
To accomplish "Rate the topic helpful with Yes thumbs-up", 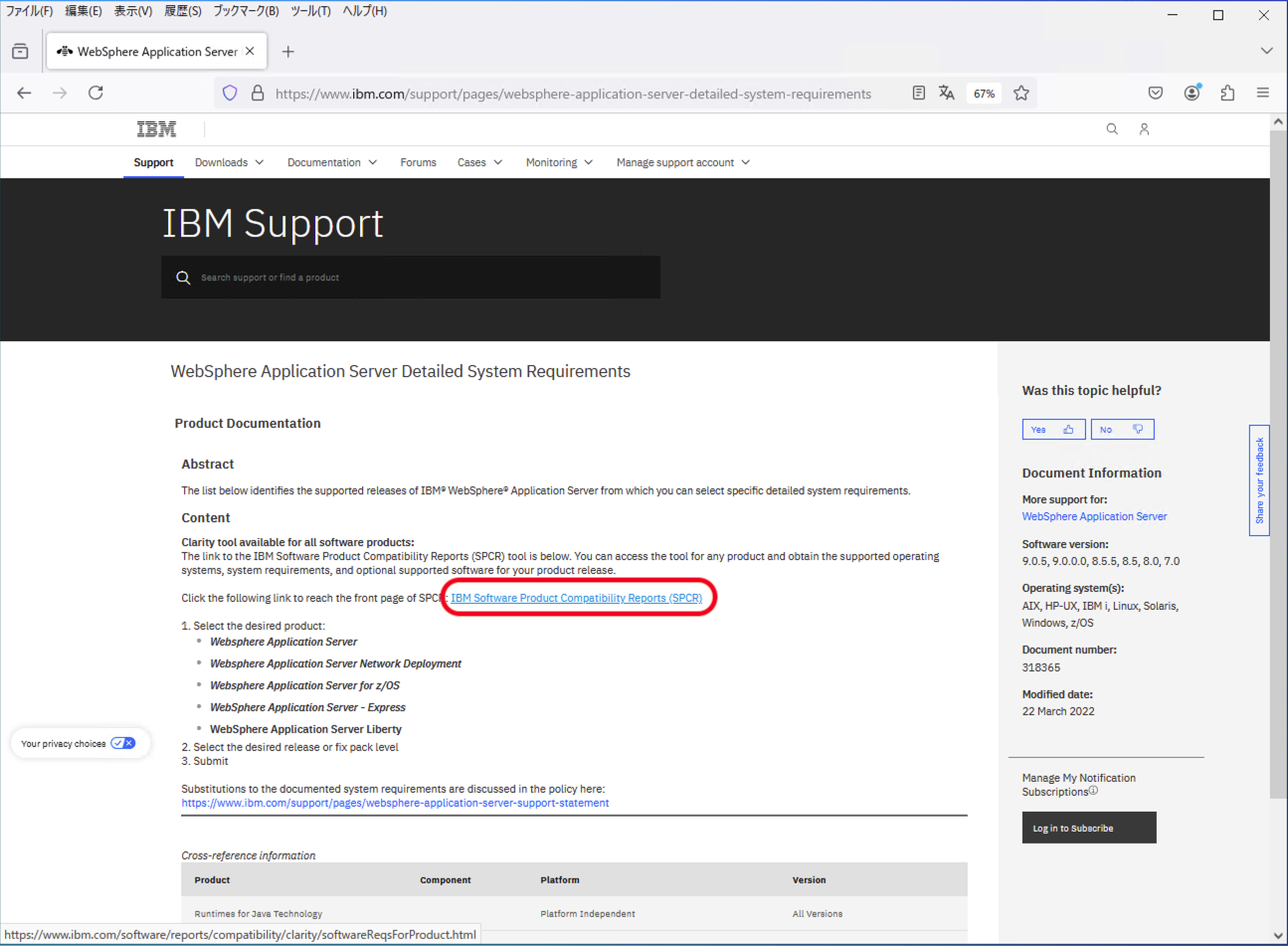I will (1053, 429).
